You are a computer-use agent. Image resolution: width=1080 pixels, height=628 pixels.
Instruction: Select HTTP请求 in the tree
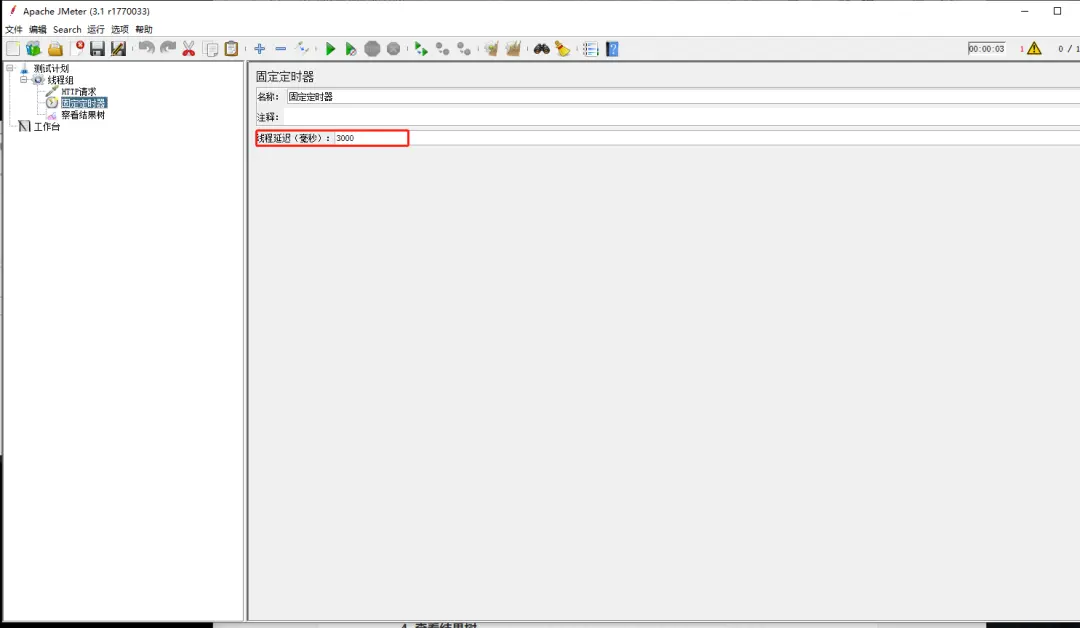coord(79,92)
